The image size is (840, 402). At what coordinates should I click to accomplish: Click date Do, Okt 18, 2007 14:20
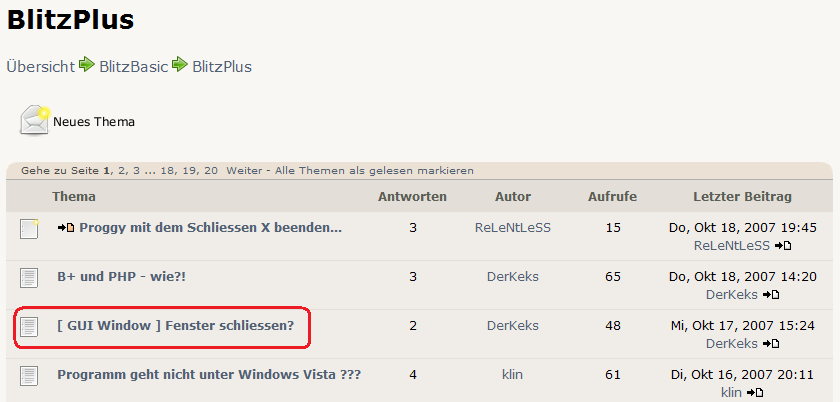tap(742, 277)
